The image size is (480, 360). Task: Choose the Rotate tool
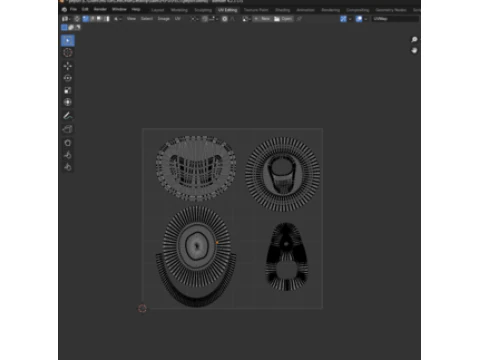click(x=68, y=78)
